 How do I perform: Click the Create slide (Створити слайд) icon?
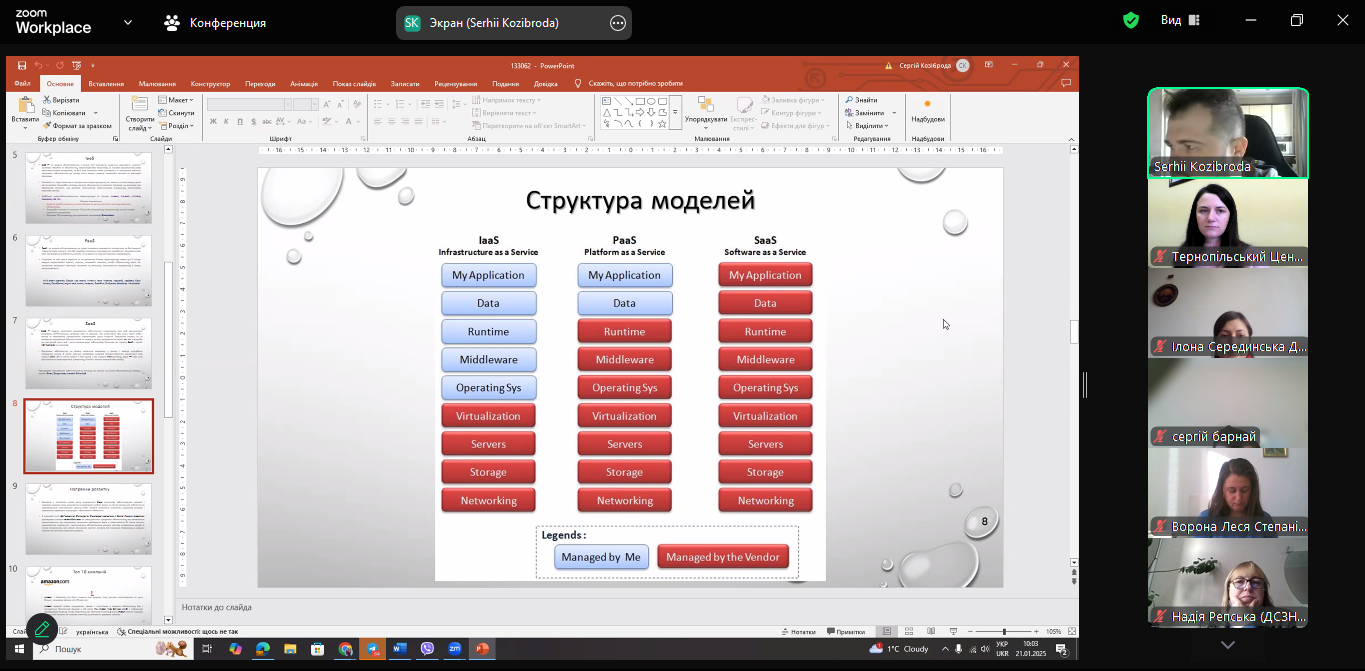pyautogui.click(x=140, y=106)
